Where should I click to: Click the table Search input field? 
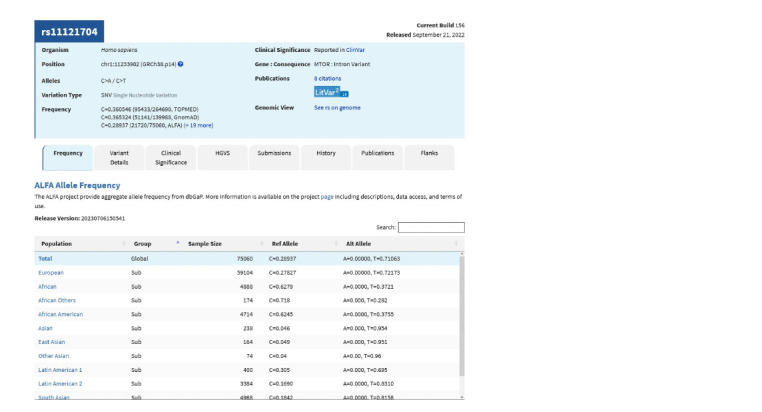pyautogui.click(x=431, y=227)
